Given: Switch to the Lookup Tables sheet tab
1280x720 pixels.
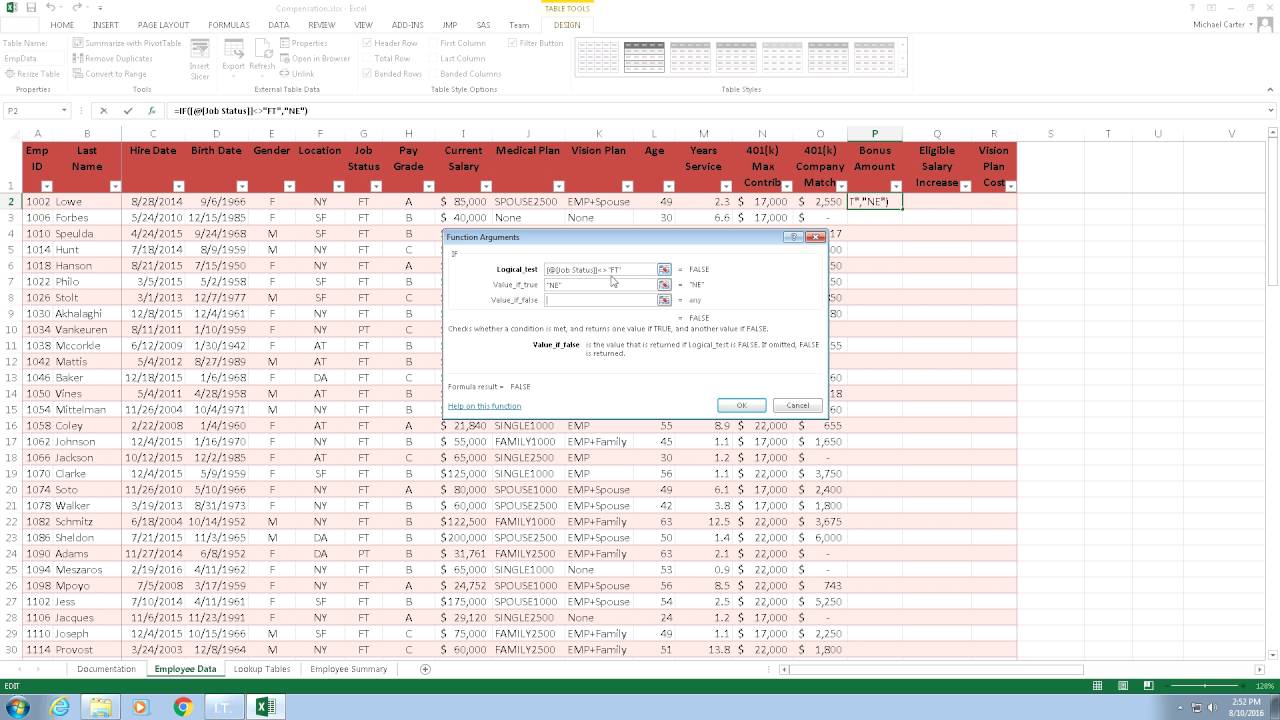Looking at the screenshot, I should click(x=262, y=669).
